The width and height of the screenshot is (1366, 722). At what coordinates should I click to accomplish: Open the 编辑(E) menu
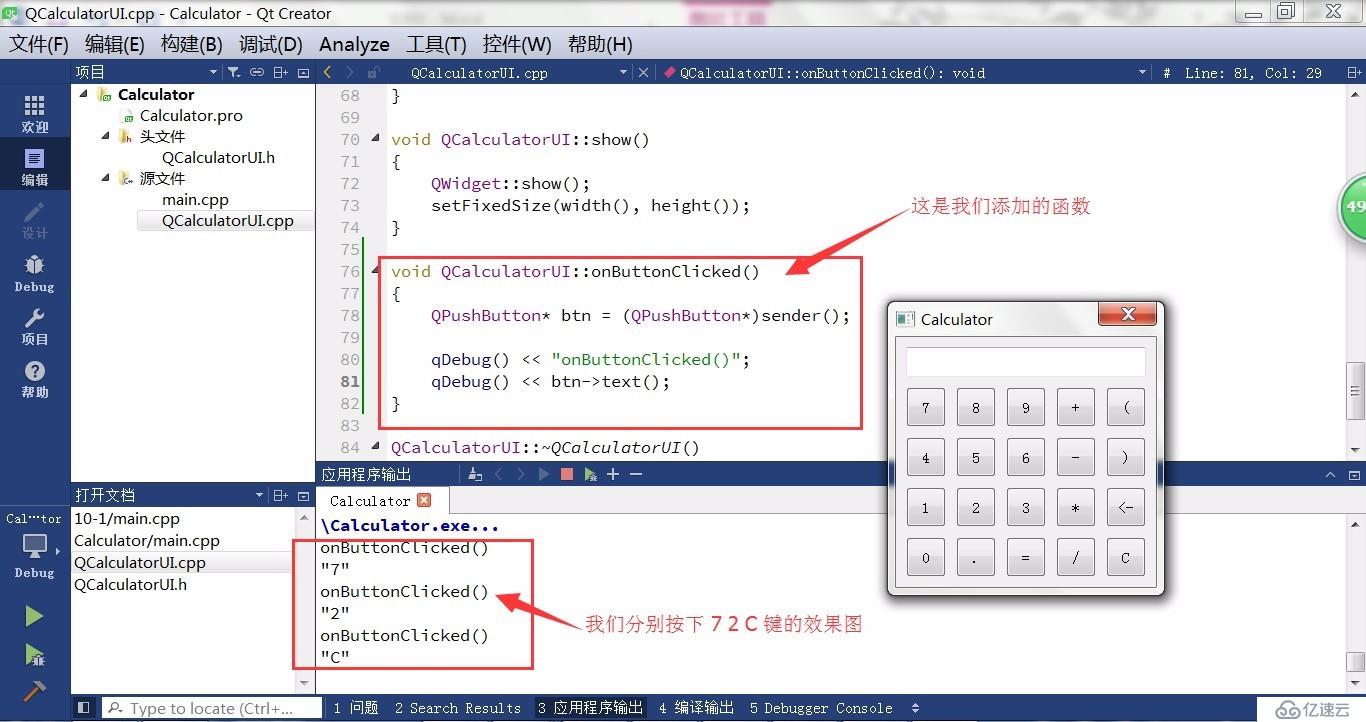click(114, 45)
